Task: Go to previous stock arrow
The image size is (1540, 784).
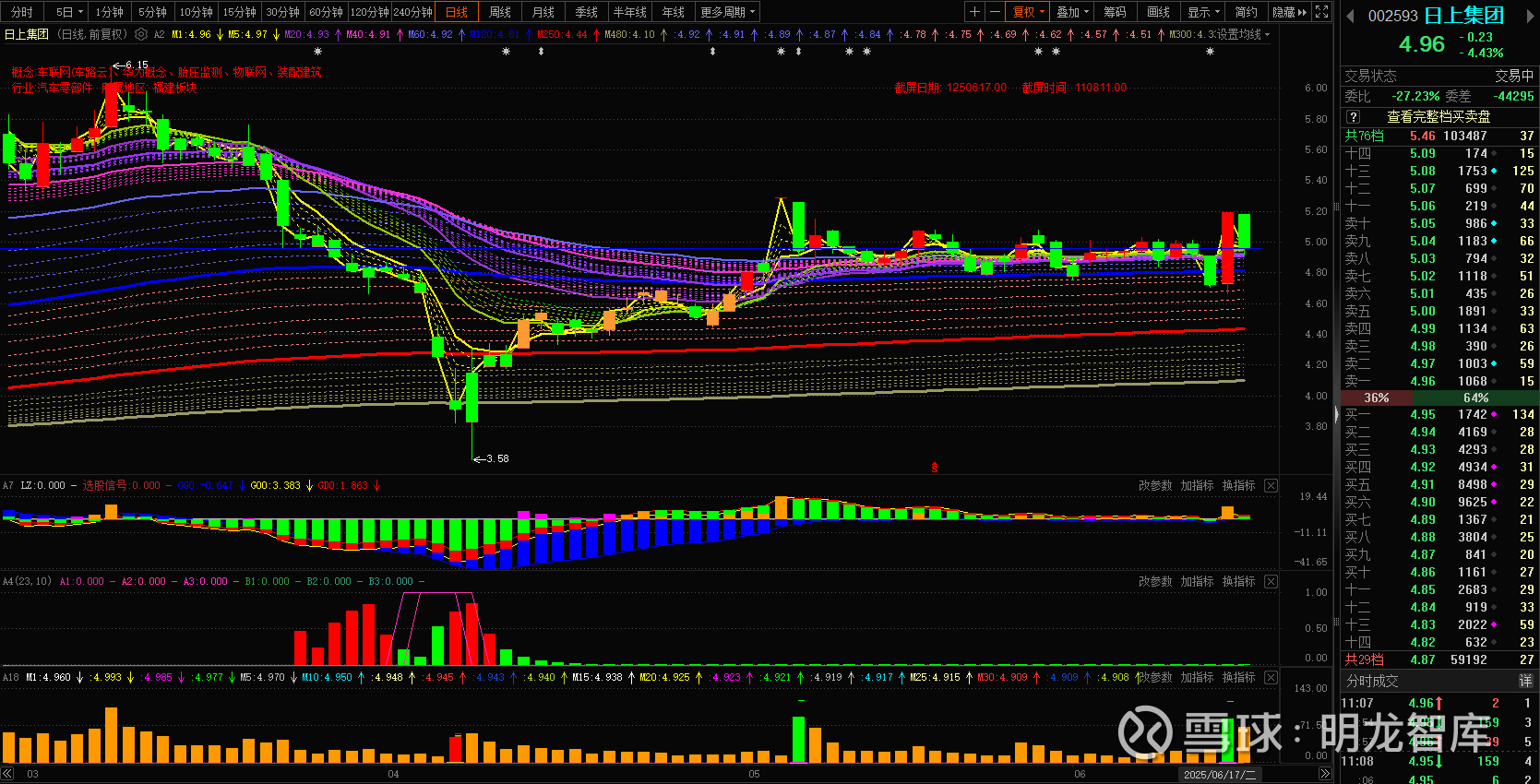Action: [x=1350, y=16]
